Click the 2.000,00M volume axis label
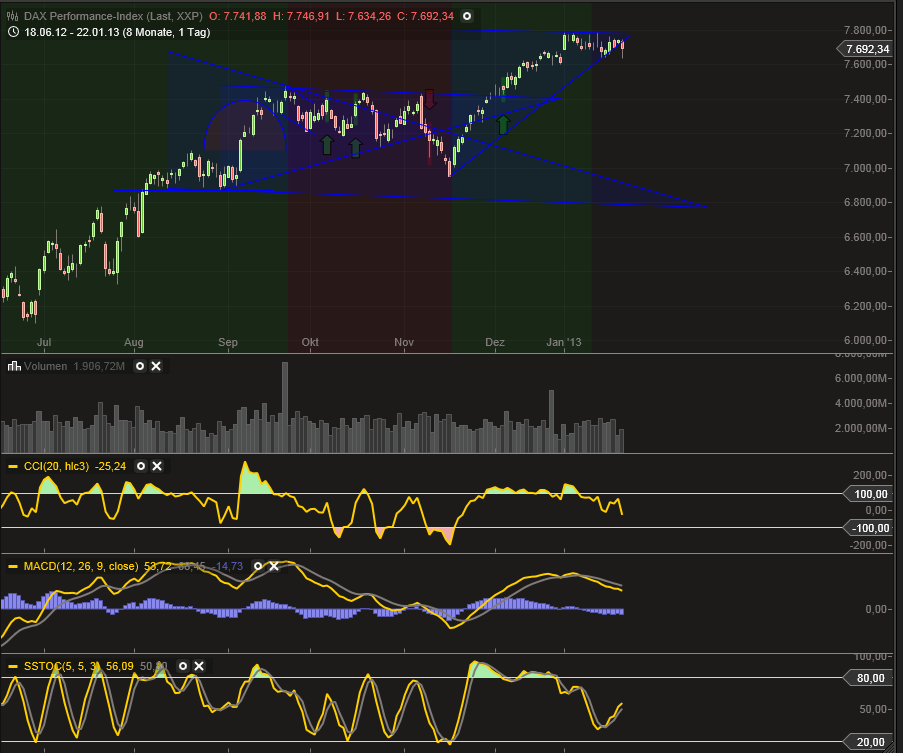 coord(860,428)
